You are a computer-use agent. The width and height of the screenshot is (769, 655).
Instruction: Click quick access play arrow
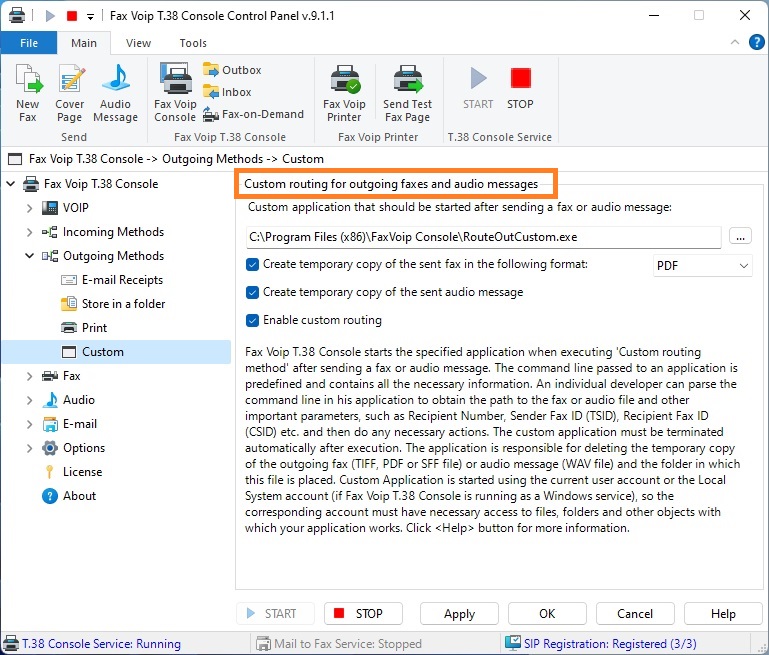coord(50,16)
